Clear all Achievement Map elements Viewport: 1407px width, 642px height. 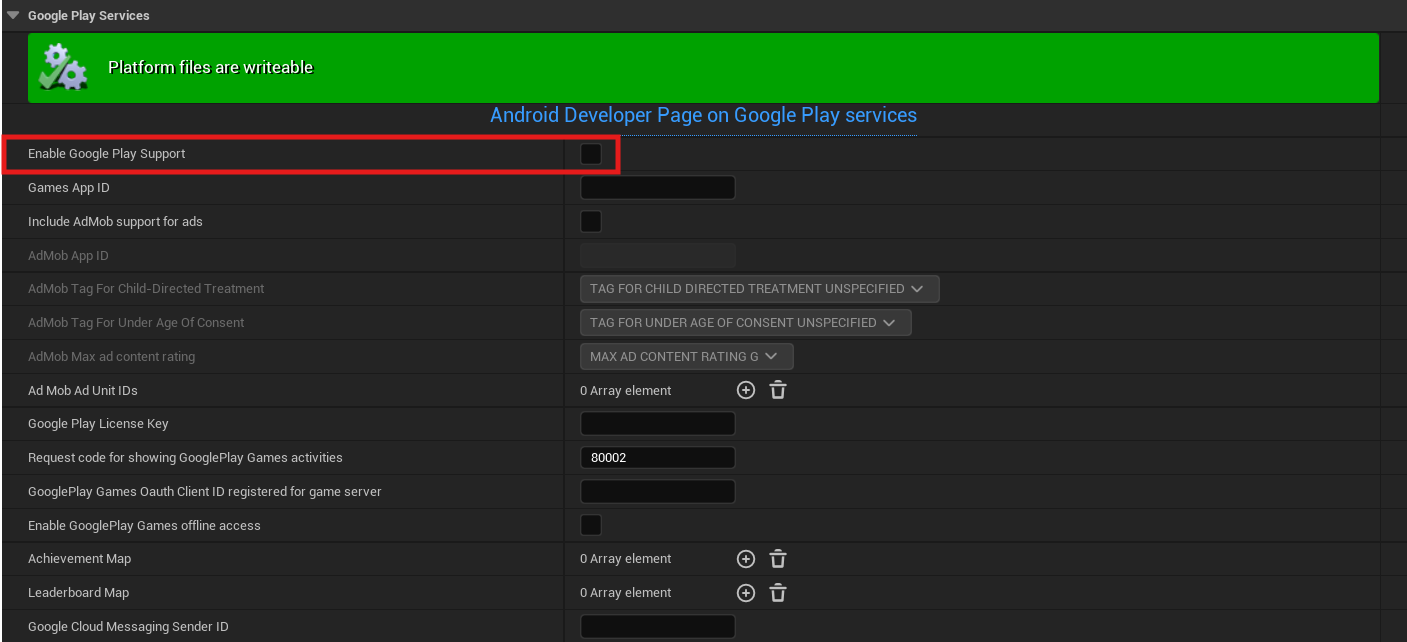point(778,559)
